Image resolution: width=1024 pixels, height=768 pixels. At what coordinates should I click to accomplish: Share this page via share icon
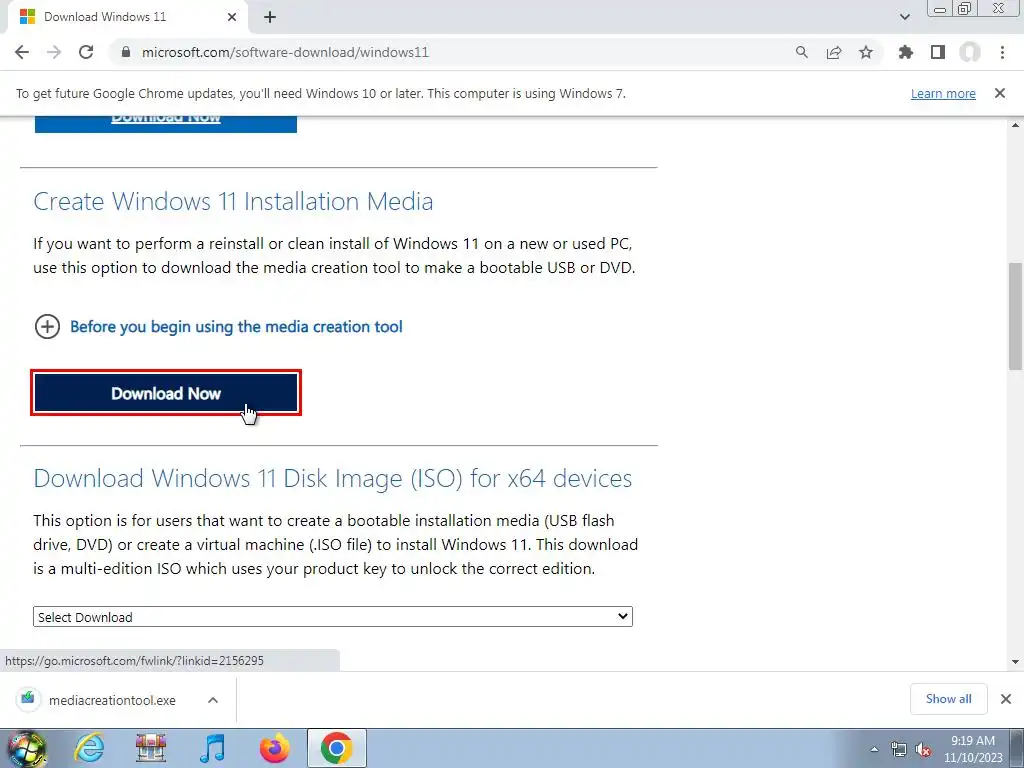(x=834, y=52)
